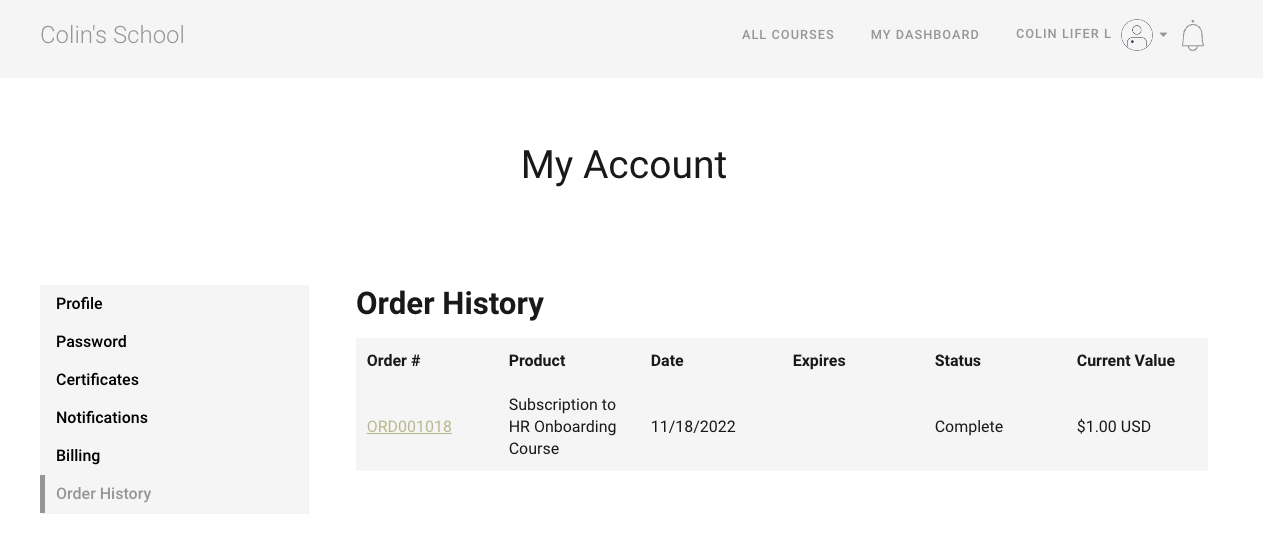This screenshot has height=534, width=1263.
Task: Click the Order # column header
Action: [x=393, y=361]
